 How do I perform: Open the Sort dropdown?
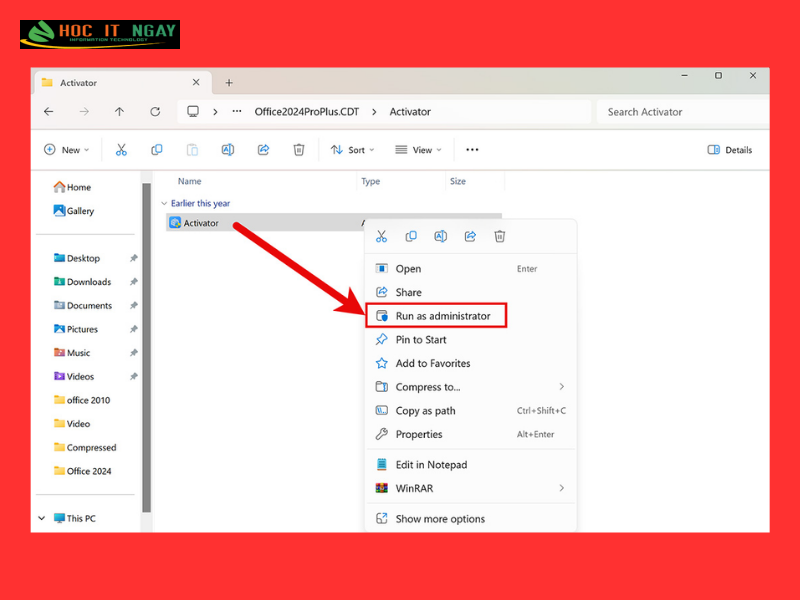353,149
